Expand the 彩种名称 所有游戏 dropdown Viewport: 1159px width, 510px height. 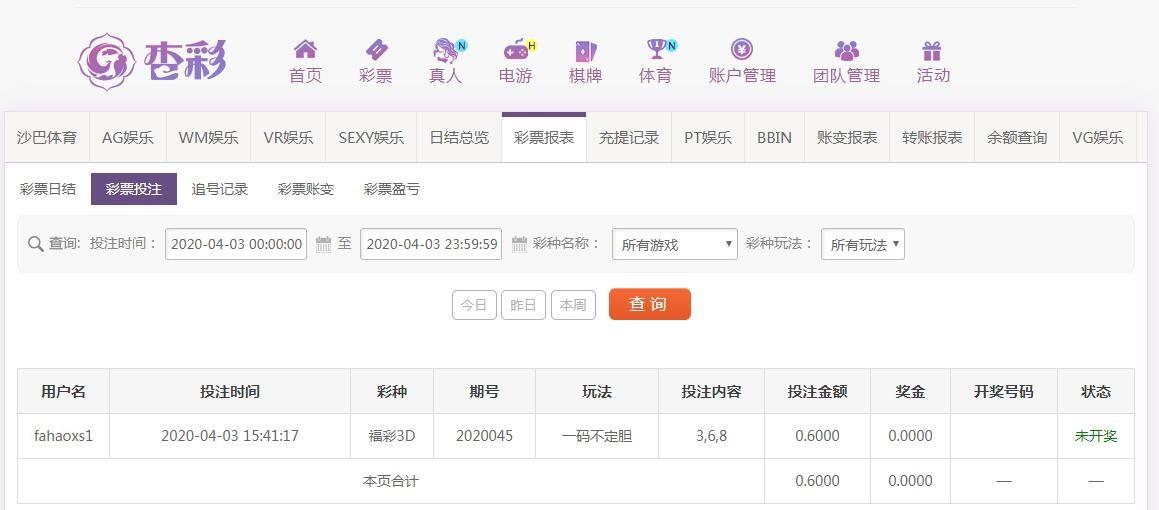tap(675, 244)
